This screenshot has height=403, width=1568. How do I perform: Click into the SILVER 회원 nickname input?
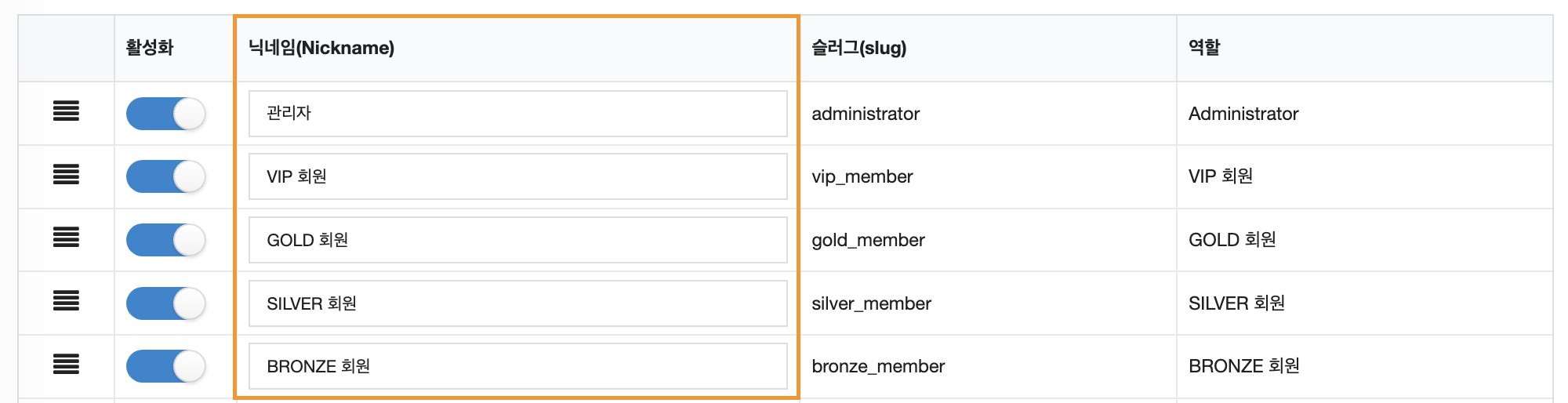[517, 303]
